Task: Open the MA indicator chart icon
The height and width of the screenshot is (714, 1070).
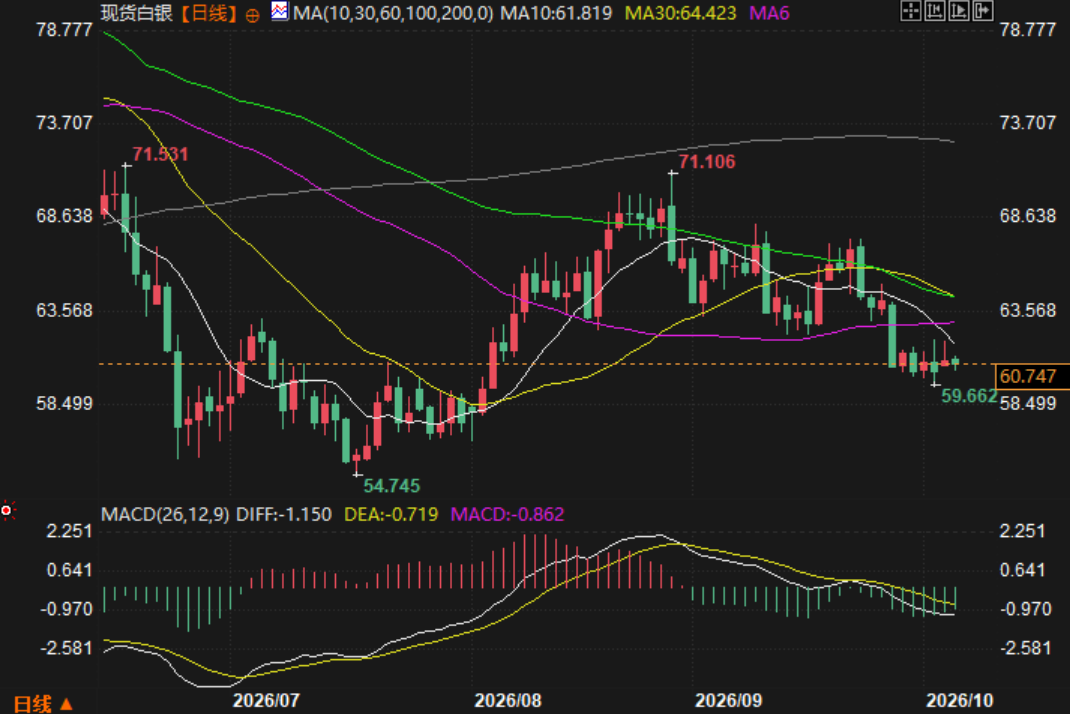Action: point(279,11)
